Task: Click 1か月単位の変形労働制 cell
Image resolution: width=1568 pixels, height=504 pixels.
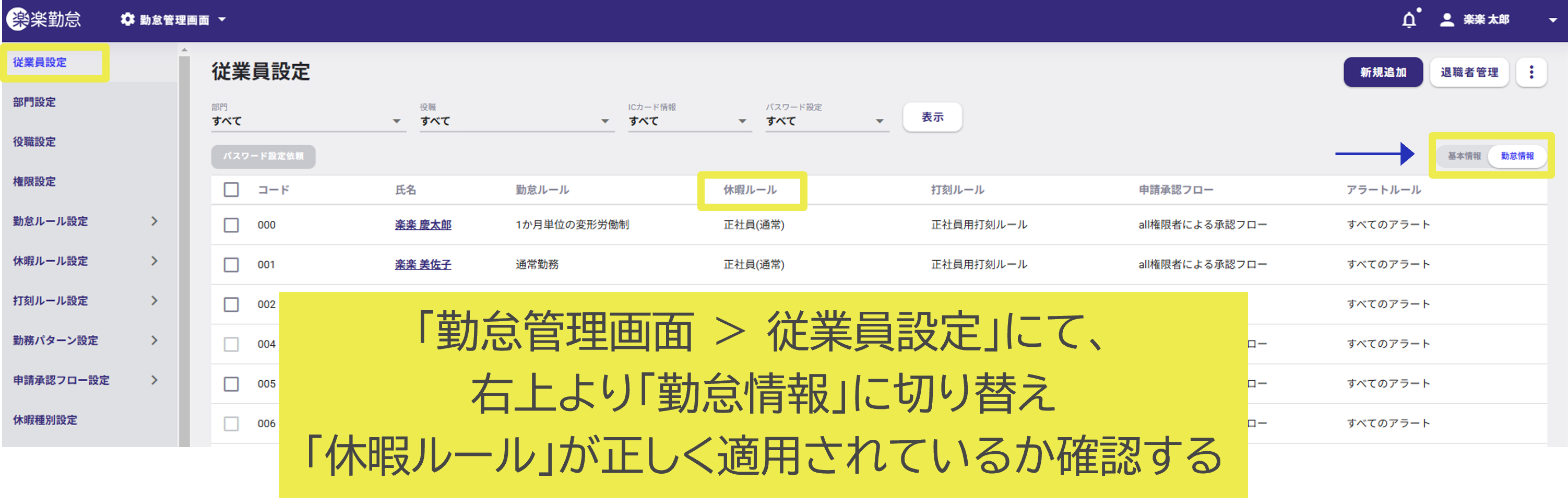Action: 572,225
